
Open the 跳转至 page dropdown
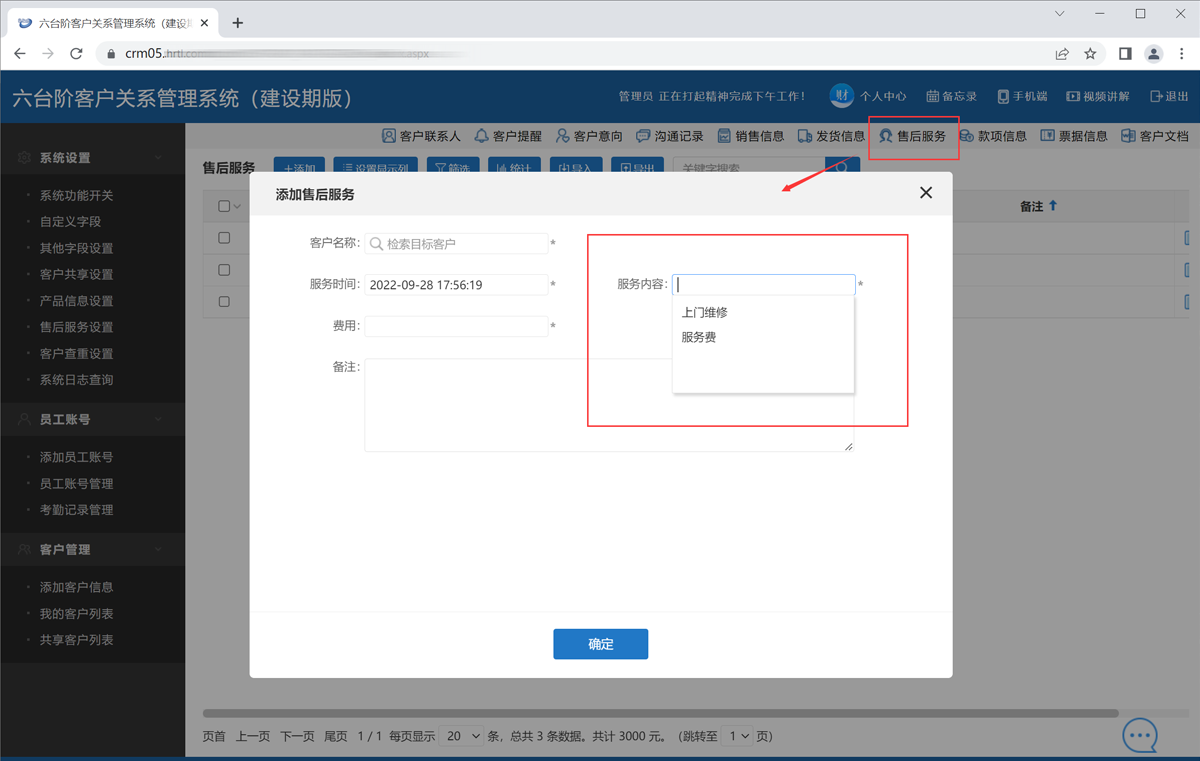coord(738,736)
